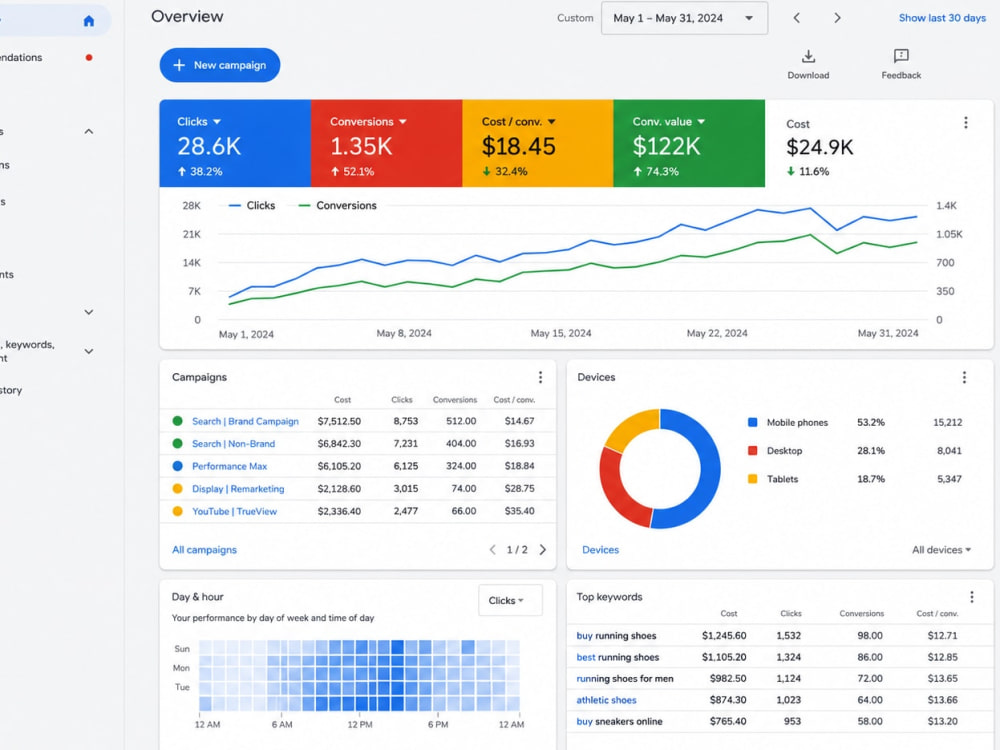Collapse the sidebar section with up chevron

click(x=89, y=131)
